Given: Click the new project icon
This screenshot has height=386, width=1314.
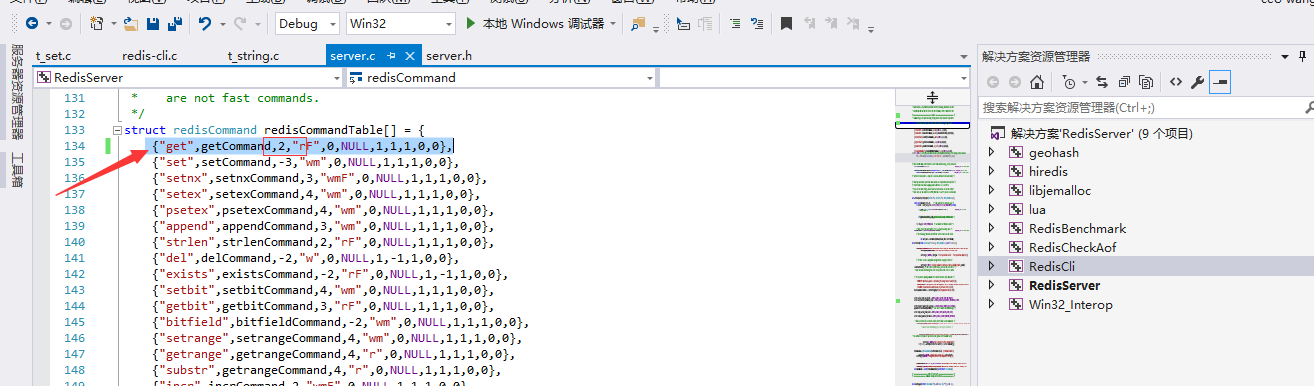Looking at the screenshot, I should pyautogui.click(x=97, y=23).
